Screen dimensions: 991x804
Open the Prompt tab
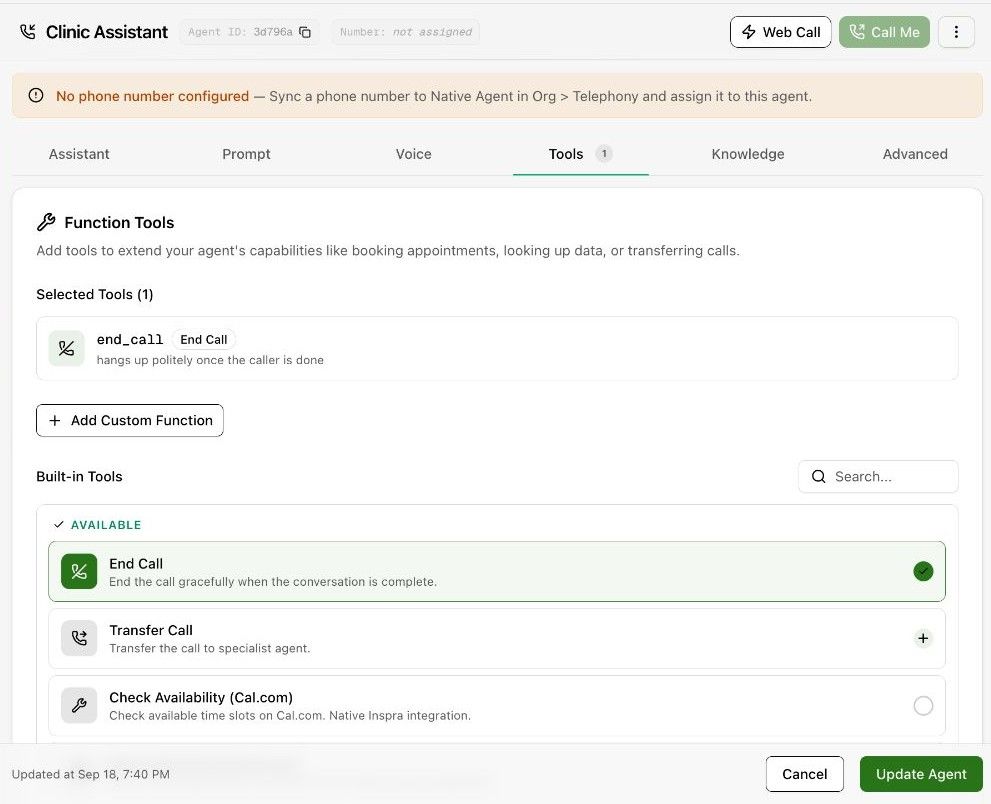(x=246, y=154)
